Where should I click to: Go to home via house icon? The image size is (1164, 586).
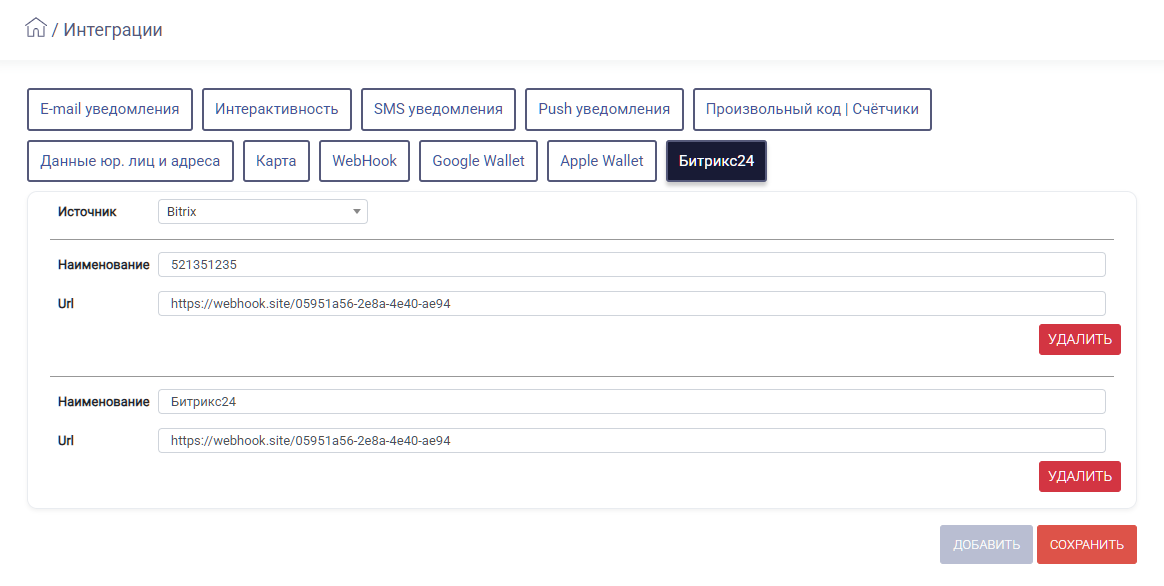click(35, 28)
